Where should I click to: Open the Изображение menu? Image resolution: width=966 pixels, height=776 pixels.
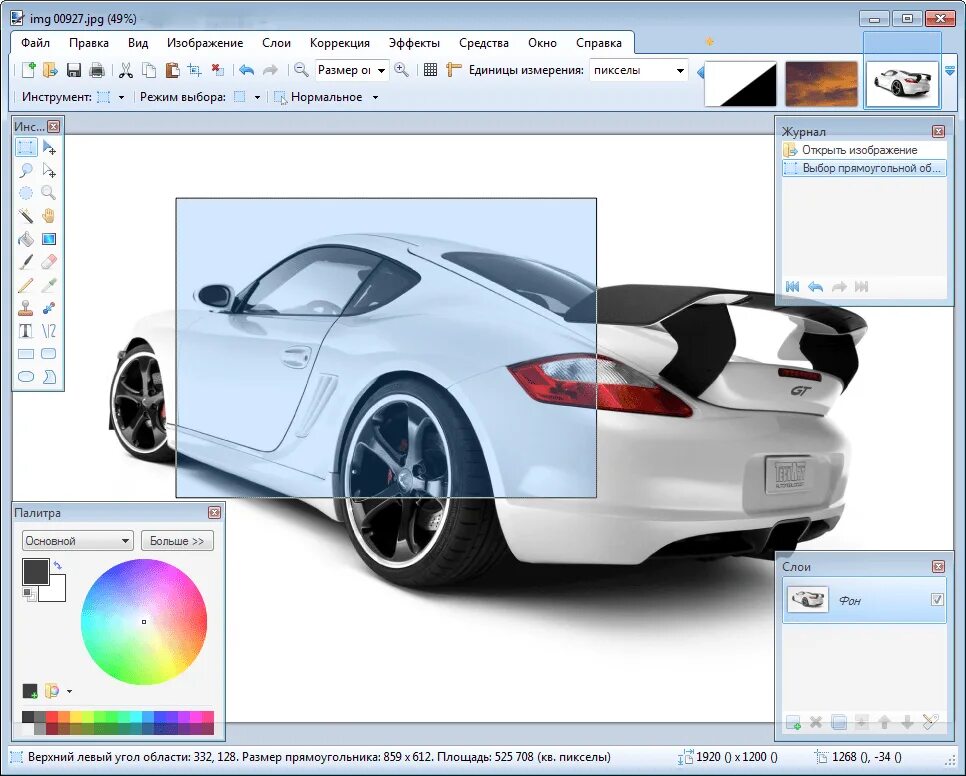[x=205, y=43]
